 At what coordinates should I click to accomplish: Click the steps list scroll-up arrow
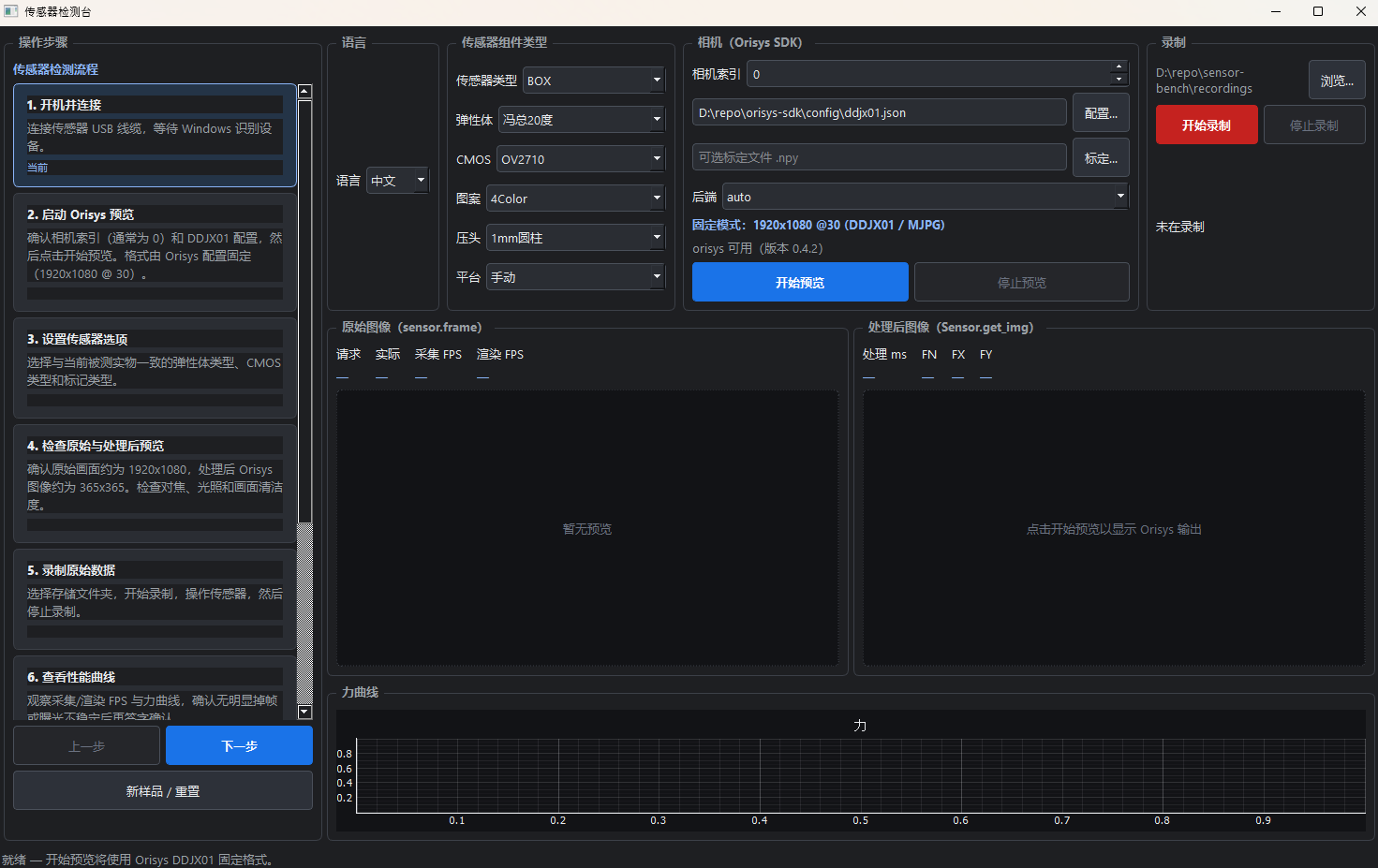[x=304, y=92]
